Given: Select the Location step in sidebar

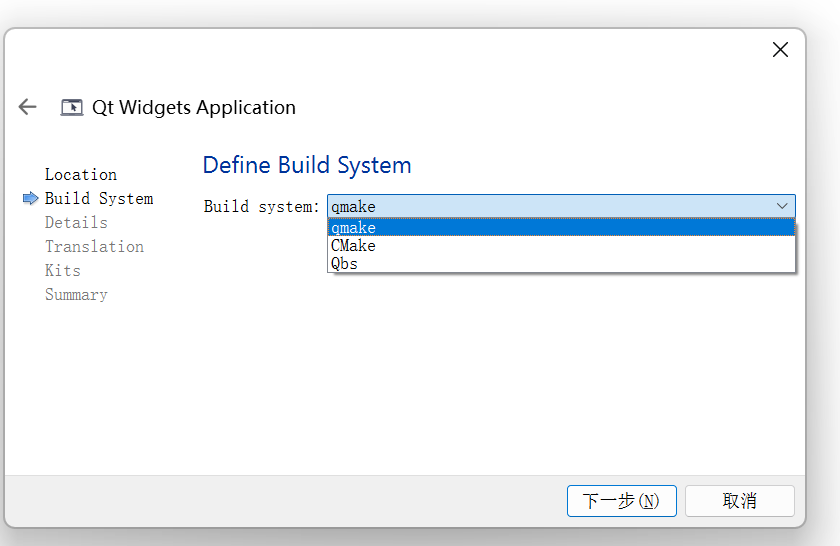Looking at the screenshot, I should pyautogui.click(x=81, y=175).
